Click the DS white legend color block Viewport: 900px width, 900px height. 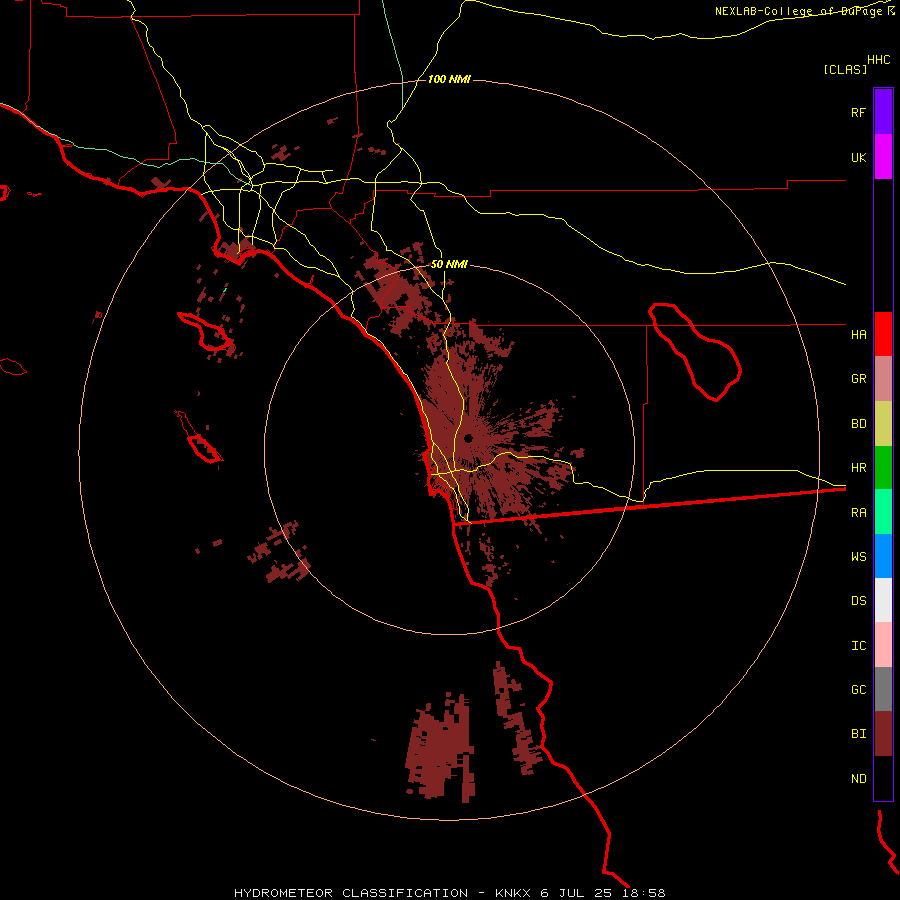coord(883,600)
